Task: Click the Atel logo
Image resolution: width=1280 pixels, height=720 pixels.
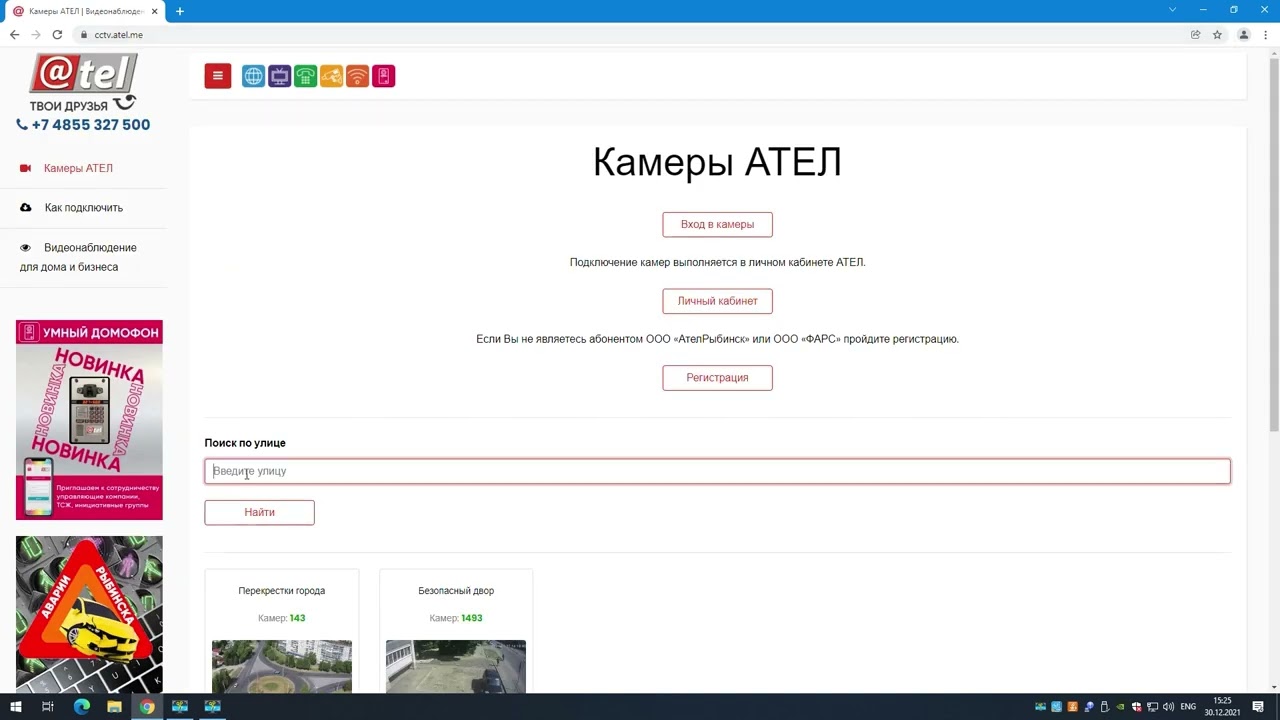Action: click(x=83, y=82)
